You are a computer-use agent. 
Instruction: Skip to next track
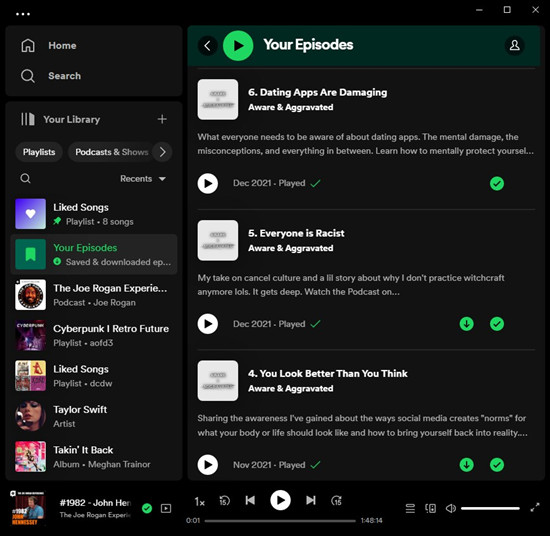tap(311, 500)
